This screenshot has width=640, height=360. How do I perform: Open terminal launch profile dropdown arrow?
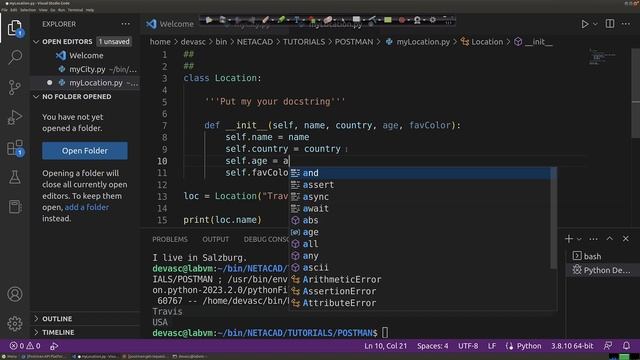click(579, 239)
